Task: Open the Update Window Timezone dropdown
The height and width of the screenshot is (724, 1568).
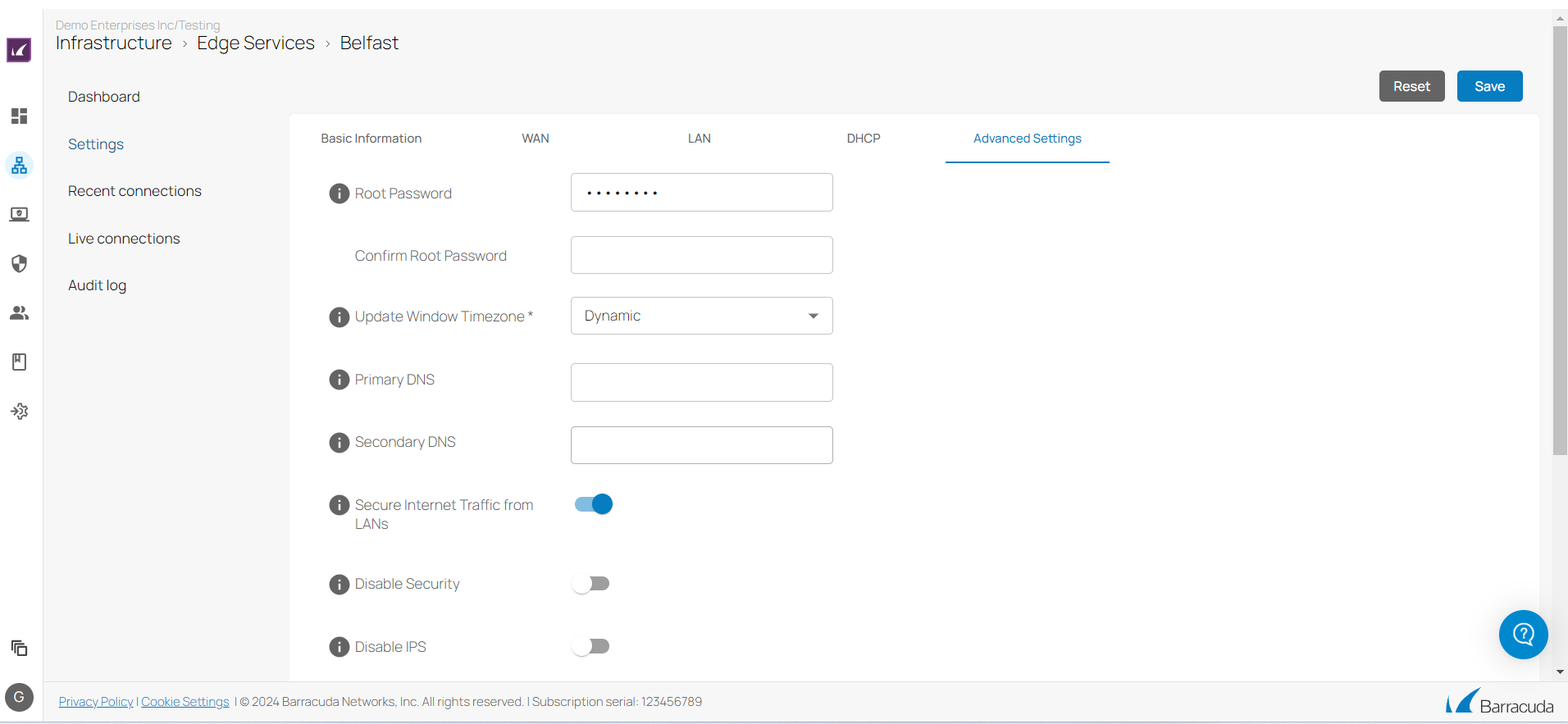Action: [x=701, y=316]
